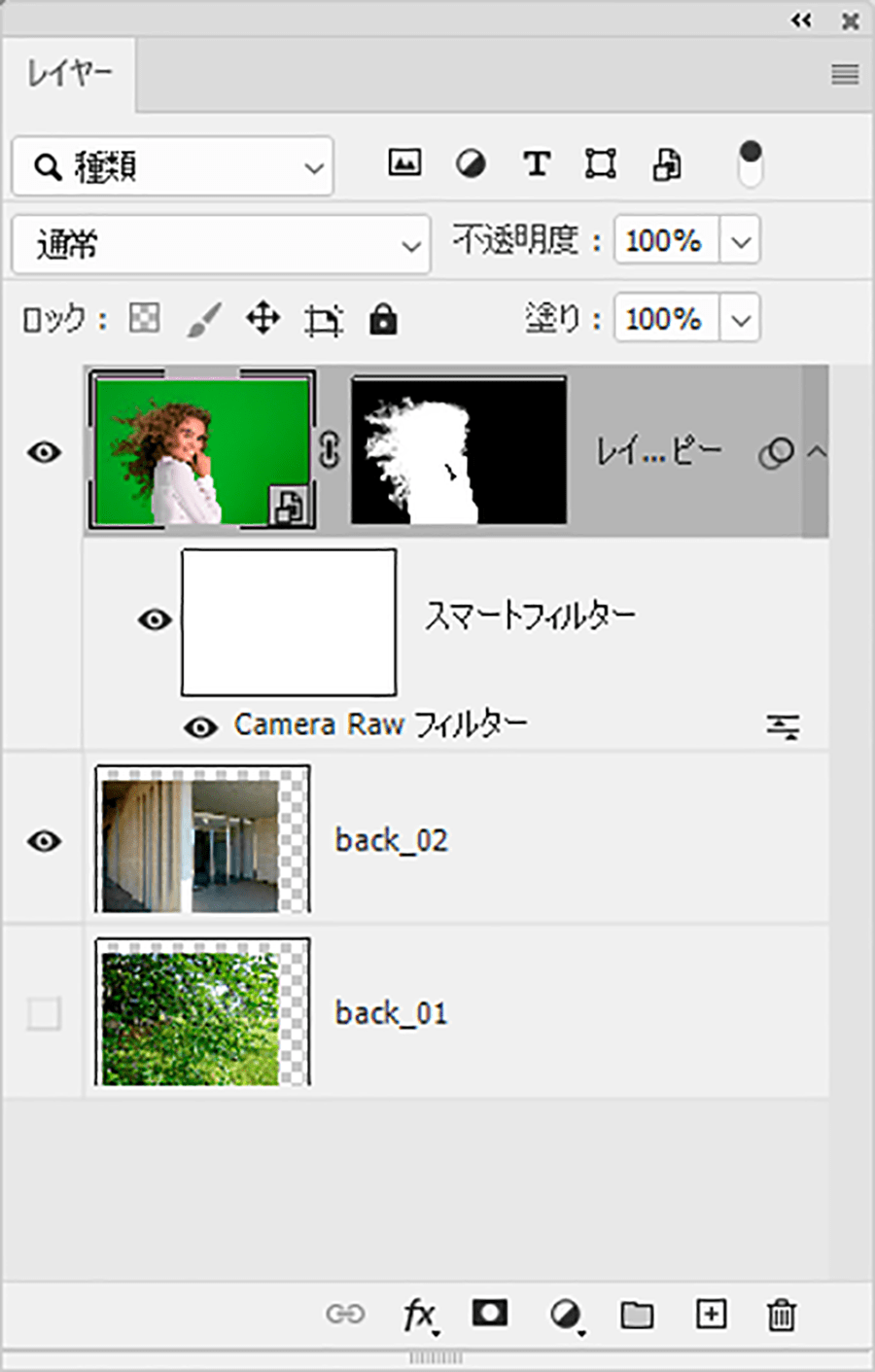875x1372 pixels.
Task: Lock all layer attributes
Action: tap(383, 318)
